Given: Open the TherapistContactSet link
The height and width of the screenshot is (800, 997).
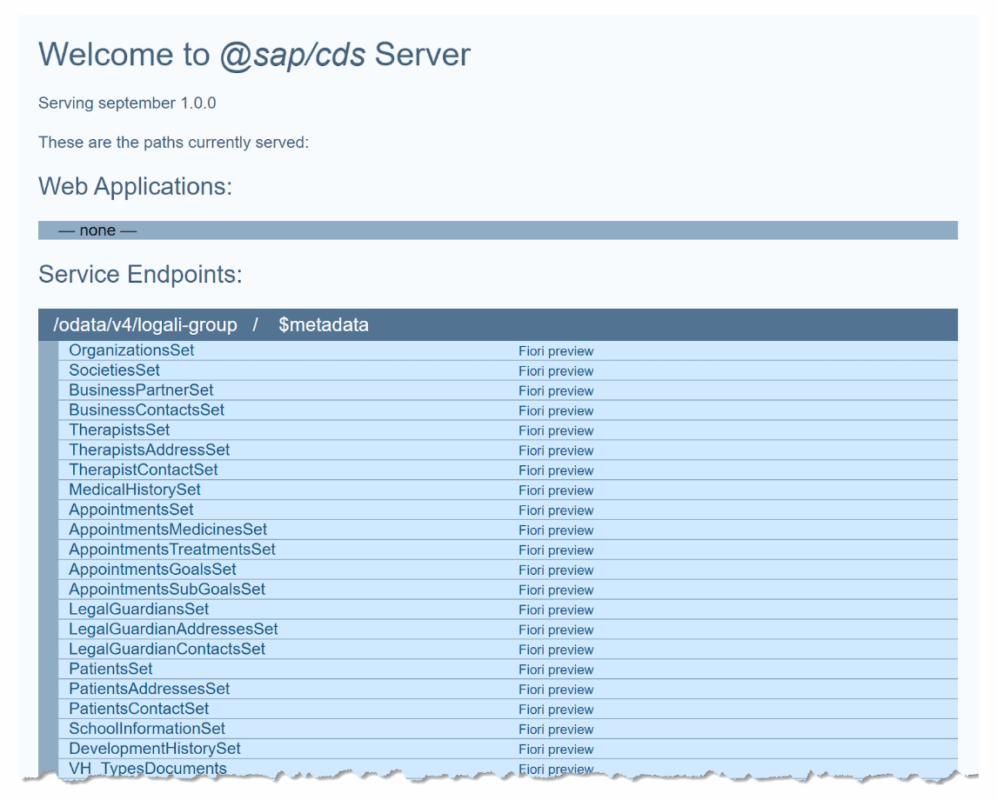Looking at the screenshot, I should click(x=144, y=469).
